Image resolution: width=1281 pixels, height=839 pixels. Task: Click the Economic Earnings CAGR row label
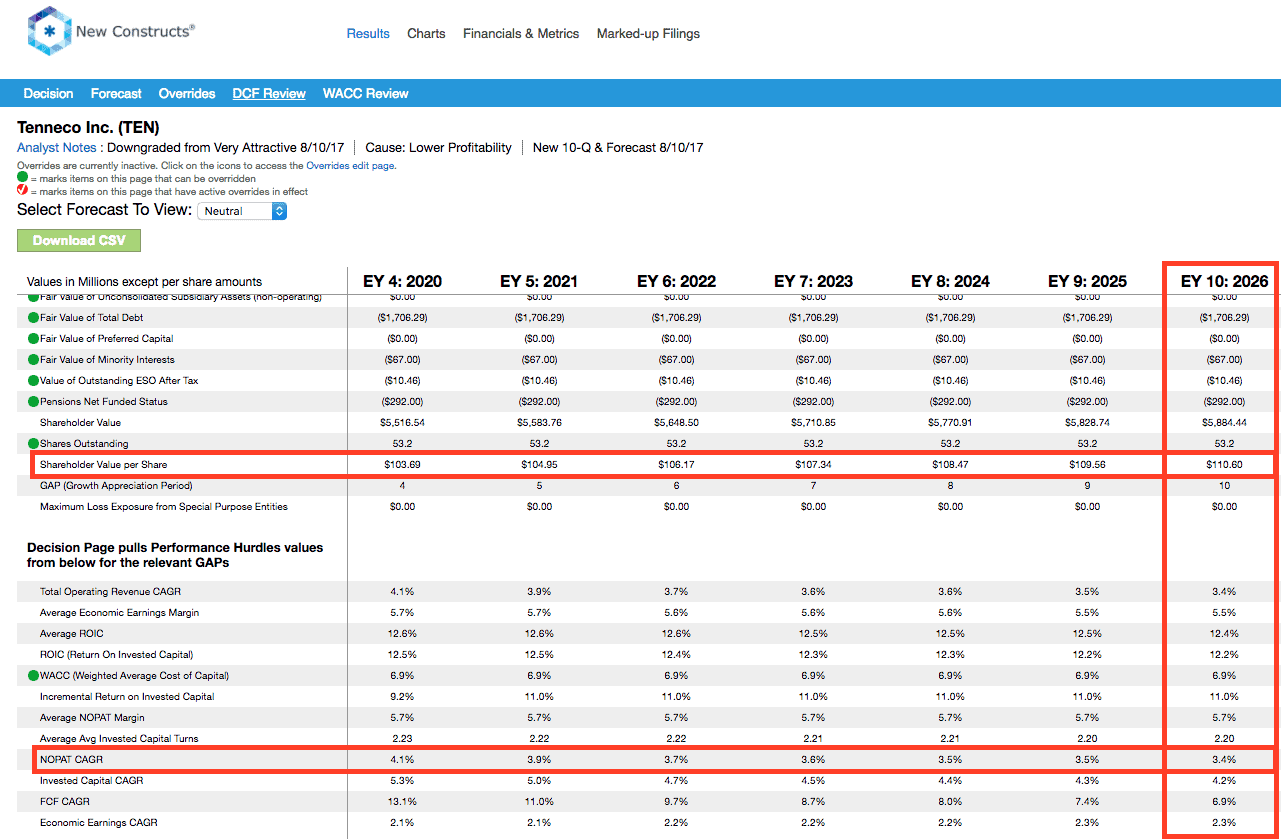pyautogui.click(x=98, y=823)
